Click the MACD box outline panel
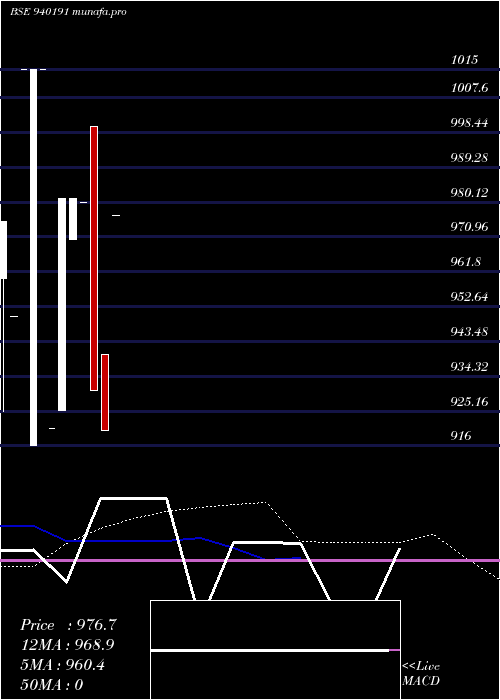 click(275, 650)
